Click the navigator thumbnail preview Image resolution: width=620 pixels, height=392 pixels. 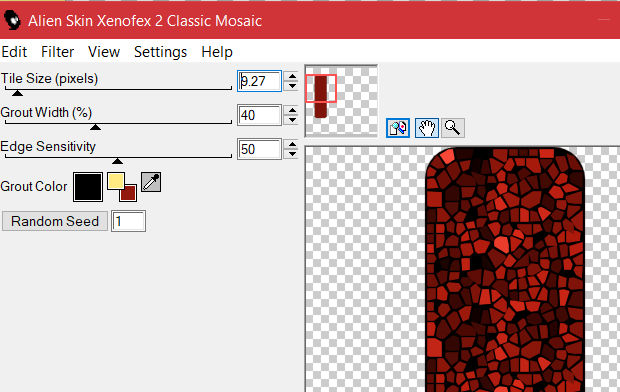[x=341, y=101]
